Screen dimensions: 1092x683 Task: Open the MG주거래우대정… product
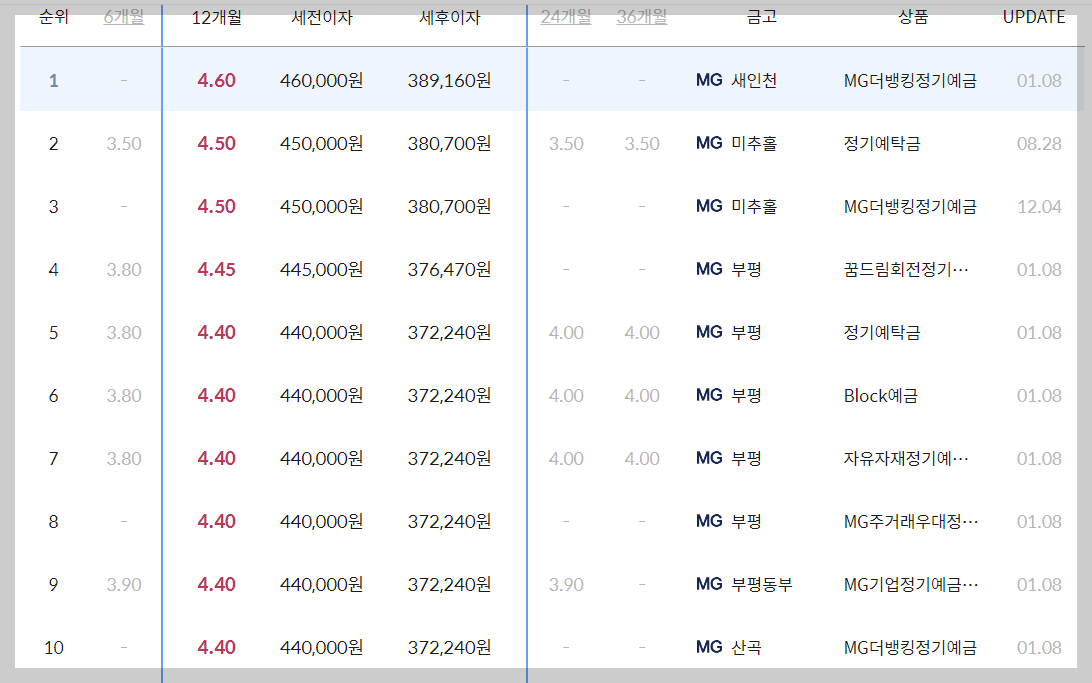(x=911, y=521)
